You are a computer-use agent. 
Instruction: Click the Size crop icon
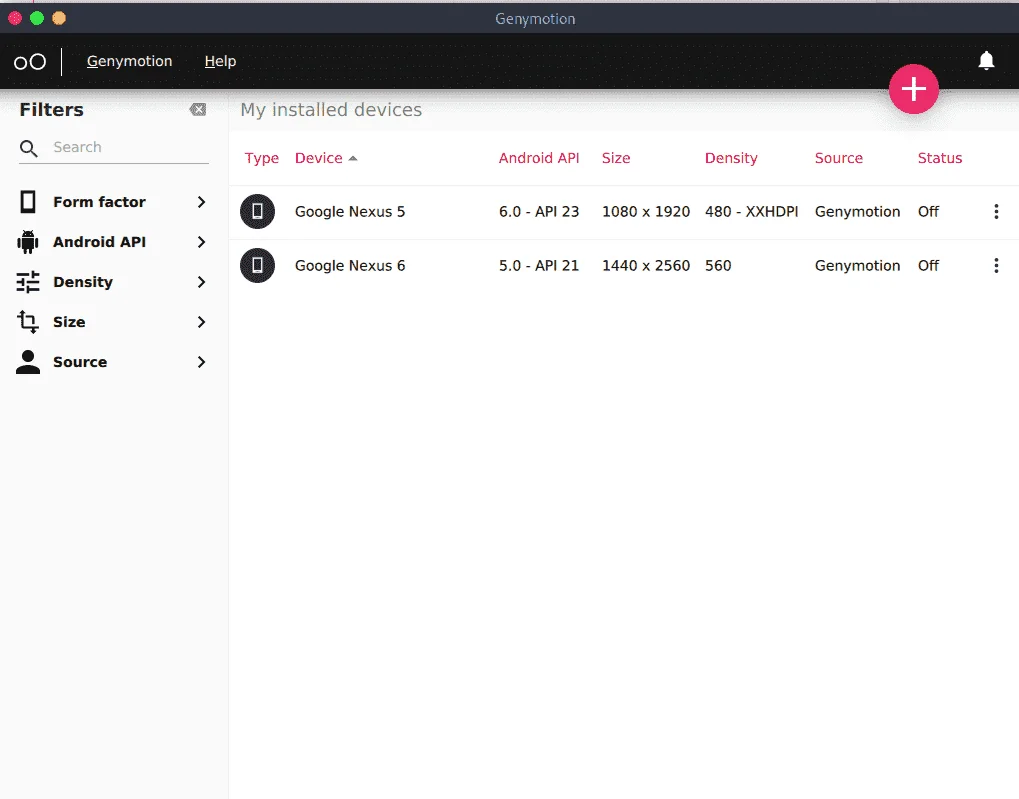click(28, 322)
